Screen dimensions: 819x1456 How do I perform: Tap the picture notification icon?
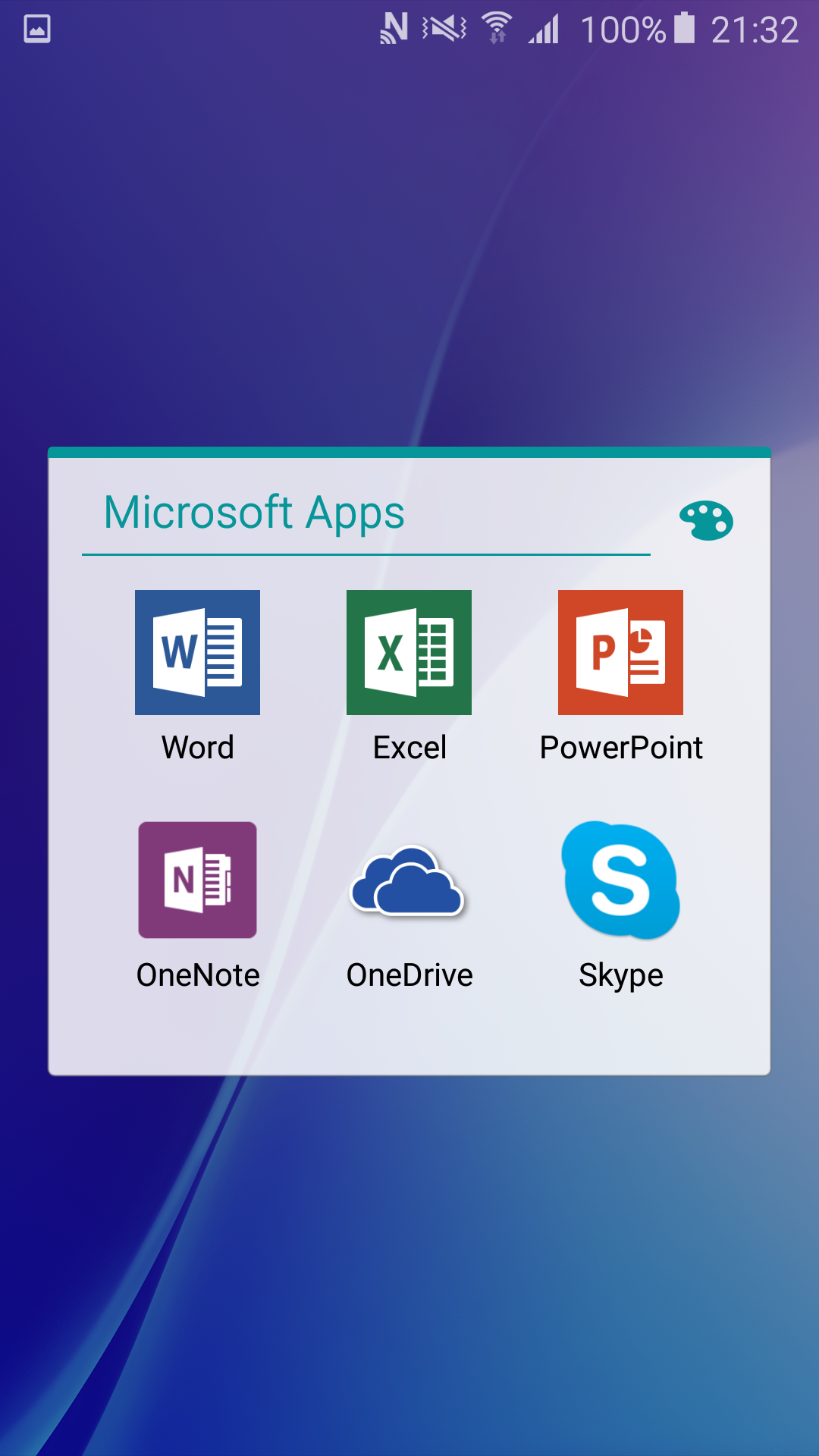(37, 30)
